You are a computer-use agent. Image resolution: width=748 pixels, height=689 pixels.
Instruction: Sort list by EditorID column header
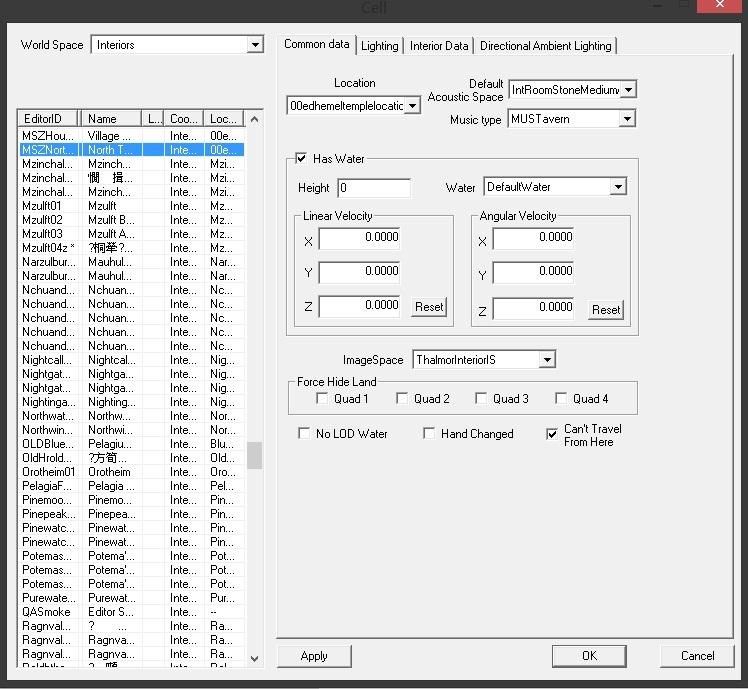48,118
